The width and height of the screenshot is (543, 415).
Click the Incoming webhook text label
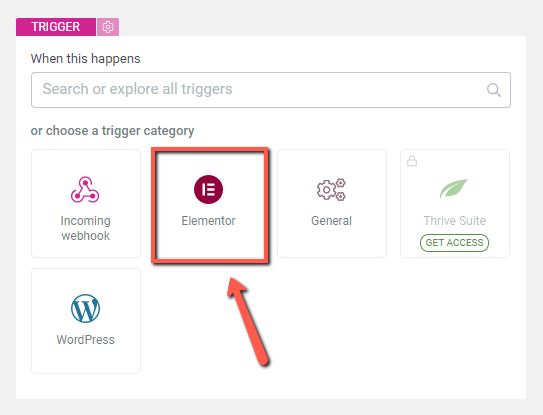[86, 228]
